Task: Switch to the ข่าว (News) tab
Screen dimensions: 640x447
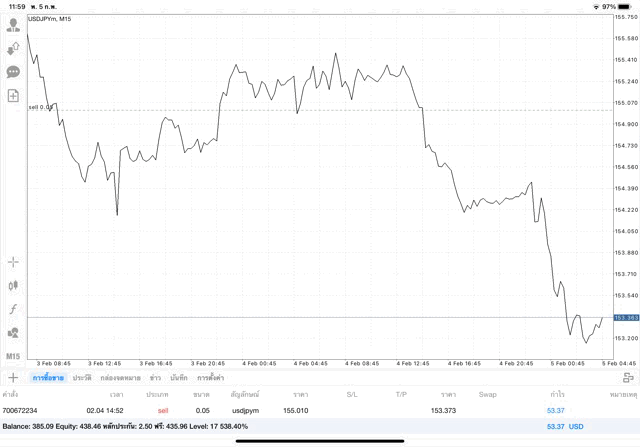Action: coord(155,378)
